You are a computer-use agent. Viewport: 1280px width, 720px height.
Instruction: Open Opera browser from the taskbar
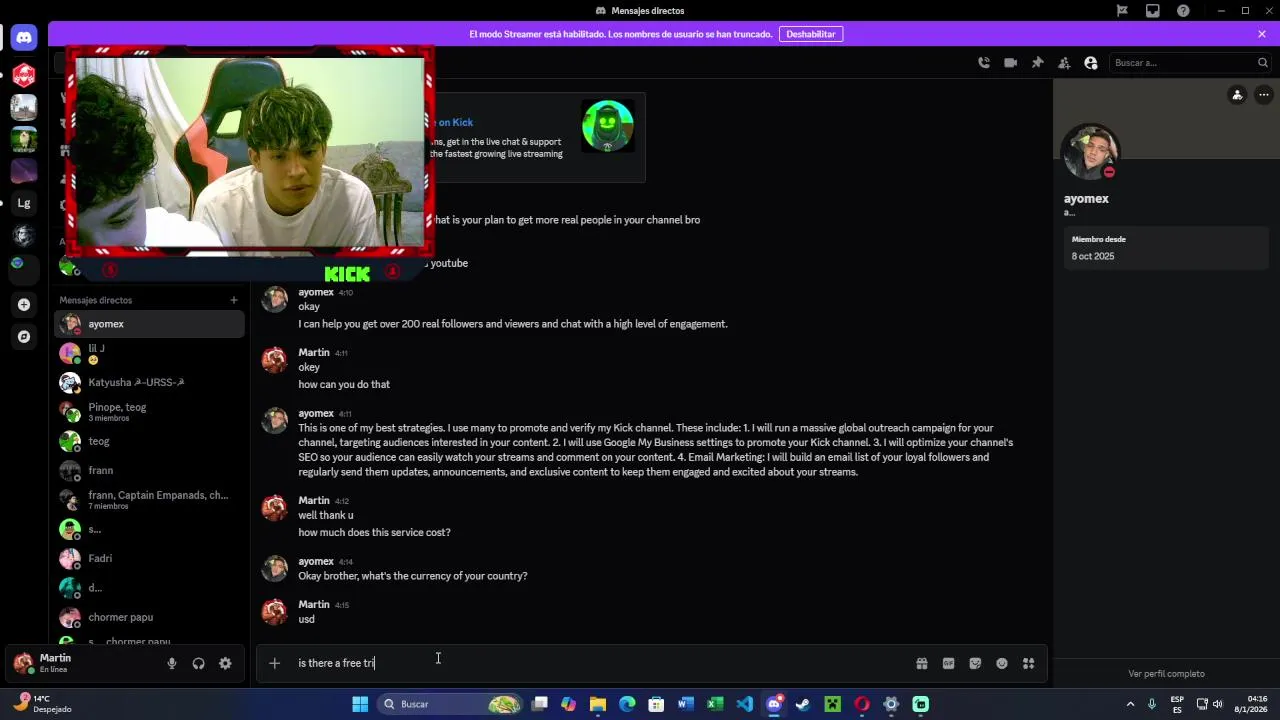(x=861, y=704)
